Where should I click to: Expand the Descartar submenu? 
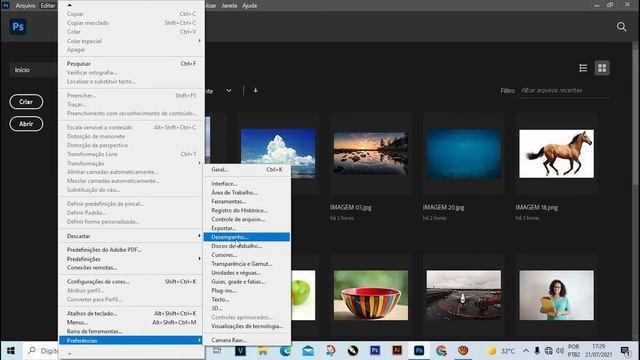pos(131,236)
